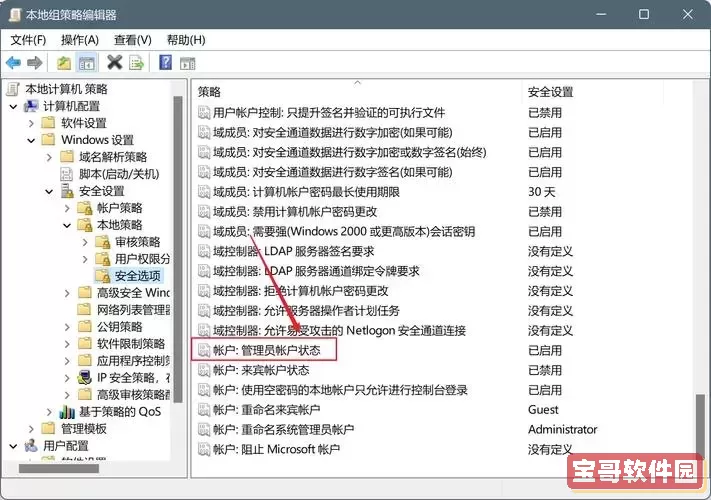
Task: Expand the 审核策略 tree node
Action: pos(85,242)
